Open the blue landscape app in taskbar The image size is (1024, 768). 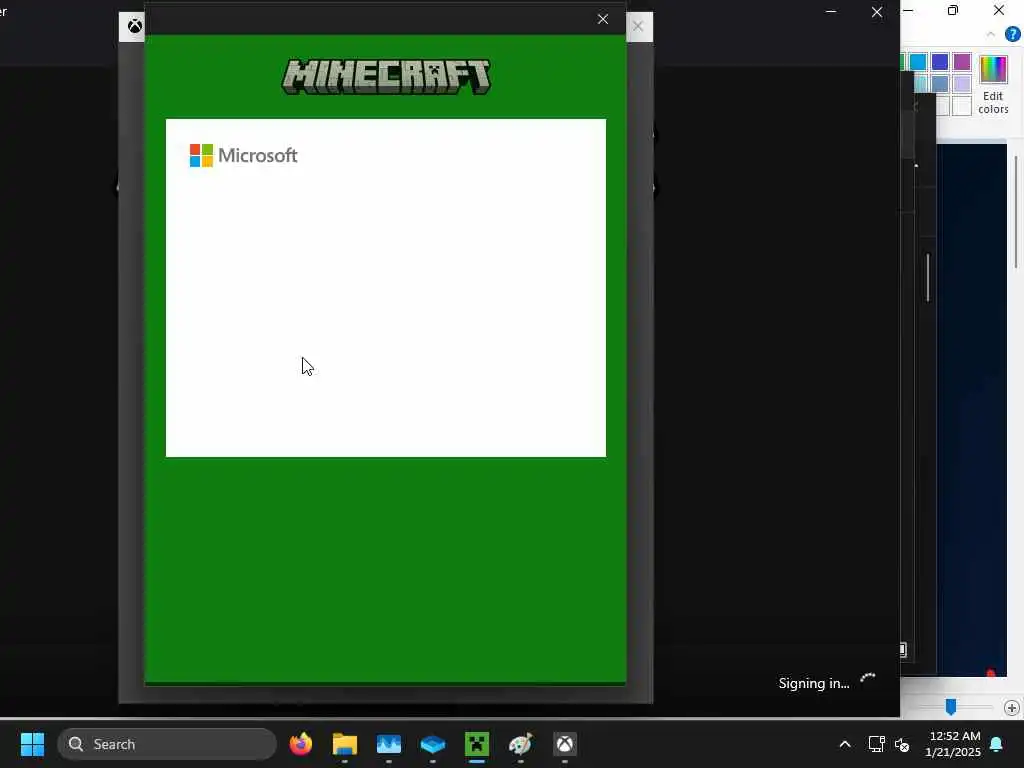click(389, 744)
